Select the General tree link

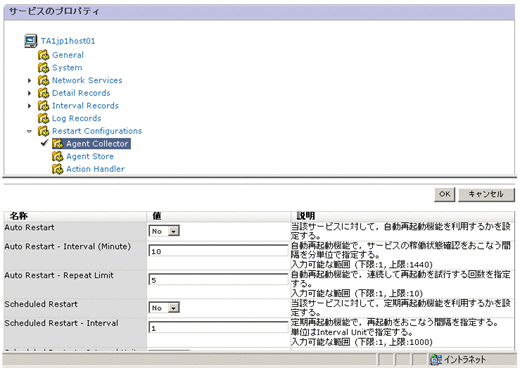point(68,55)
